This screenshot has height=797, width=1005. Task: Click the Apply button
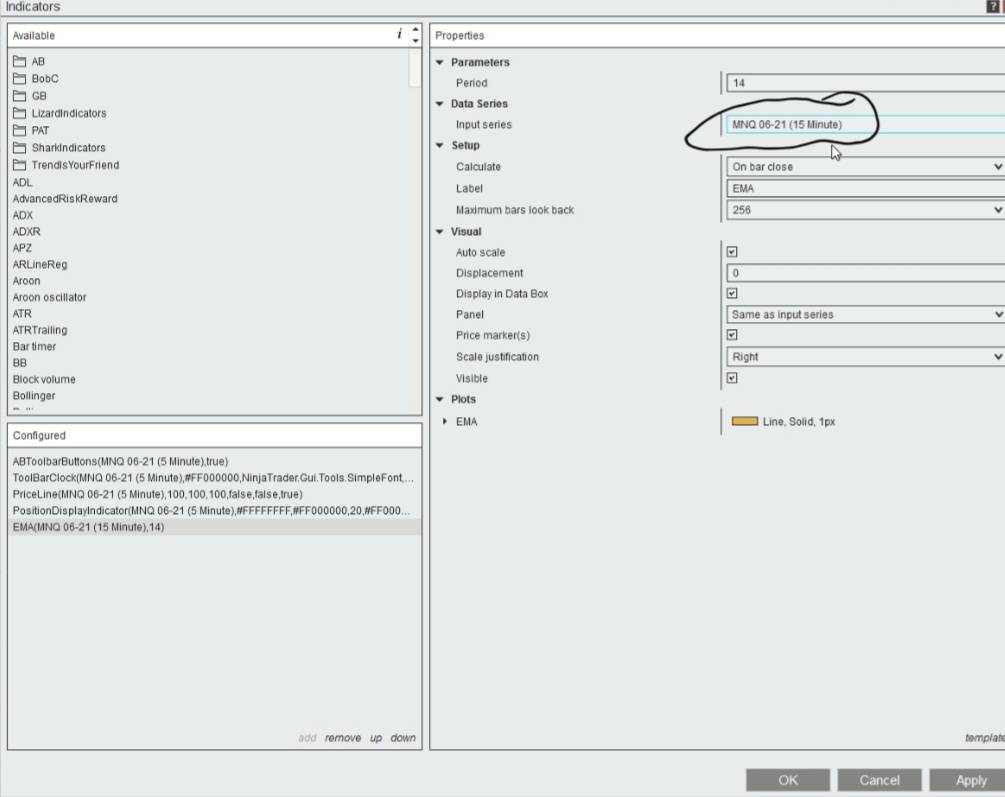pyautogui.click(x=969, y=780)
